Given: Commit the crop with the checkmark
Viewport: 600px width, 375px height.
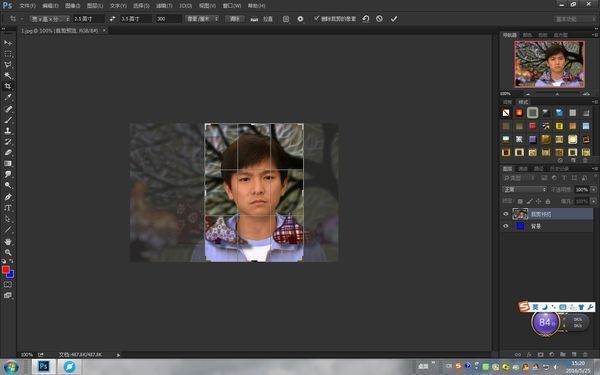Looking at the screenshot, I should (394, 19).
